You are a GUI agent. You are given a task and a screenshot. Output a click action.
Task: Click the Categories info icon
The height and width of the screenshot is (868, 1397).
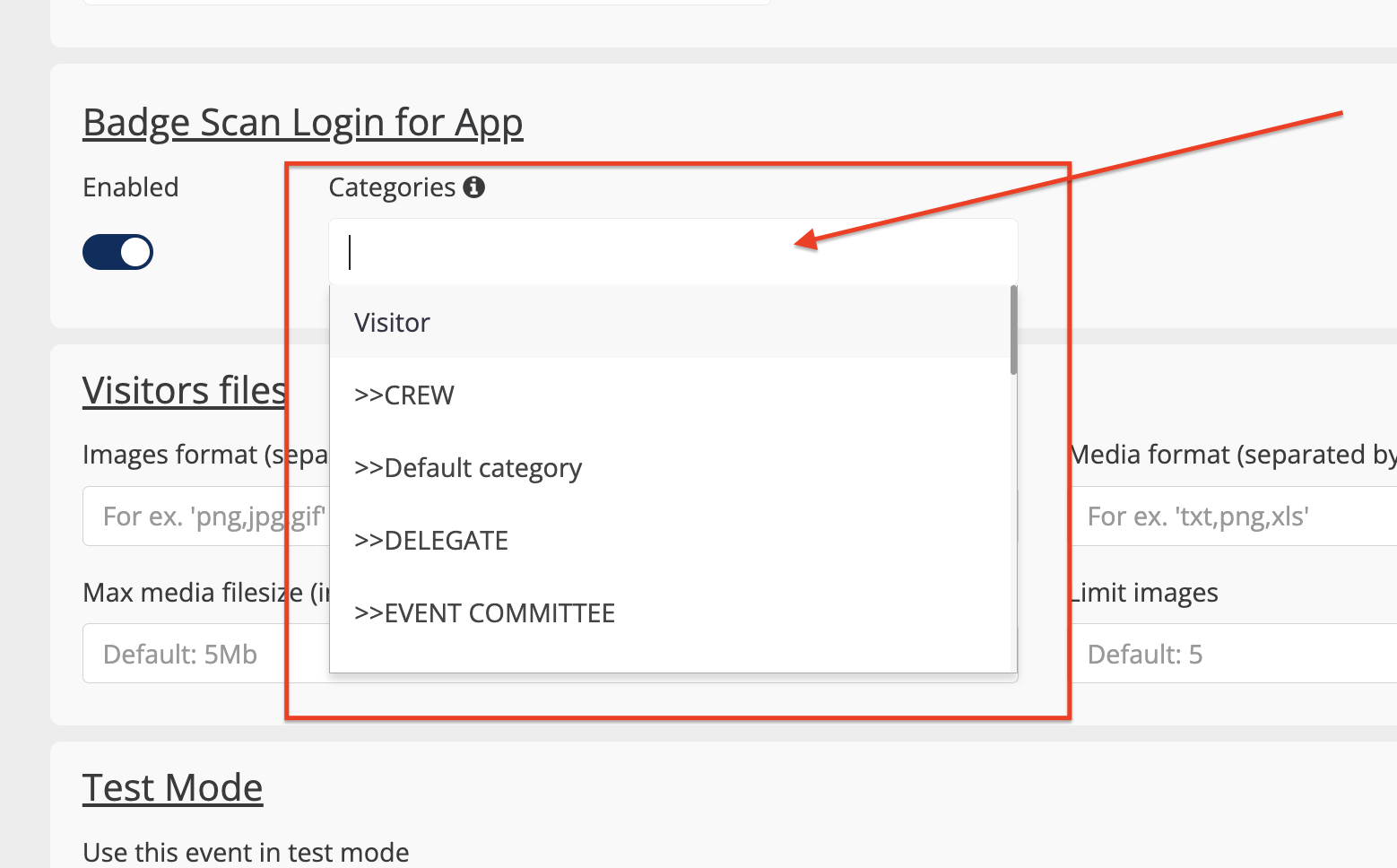[473, 187]
